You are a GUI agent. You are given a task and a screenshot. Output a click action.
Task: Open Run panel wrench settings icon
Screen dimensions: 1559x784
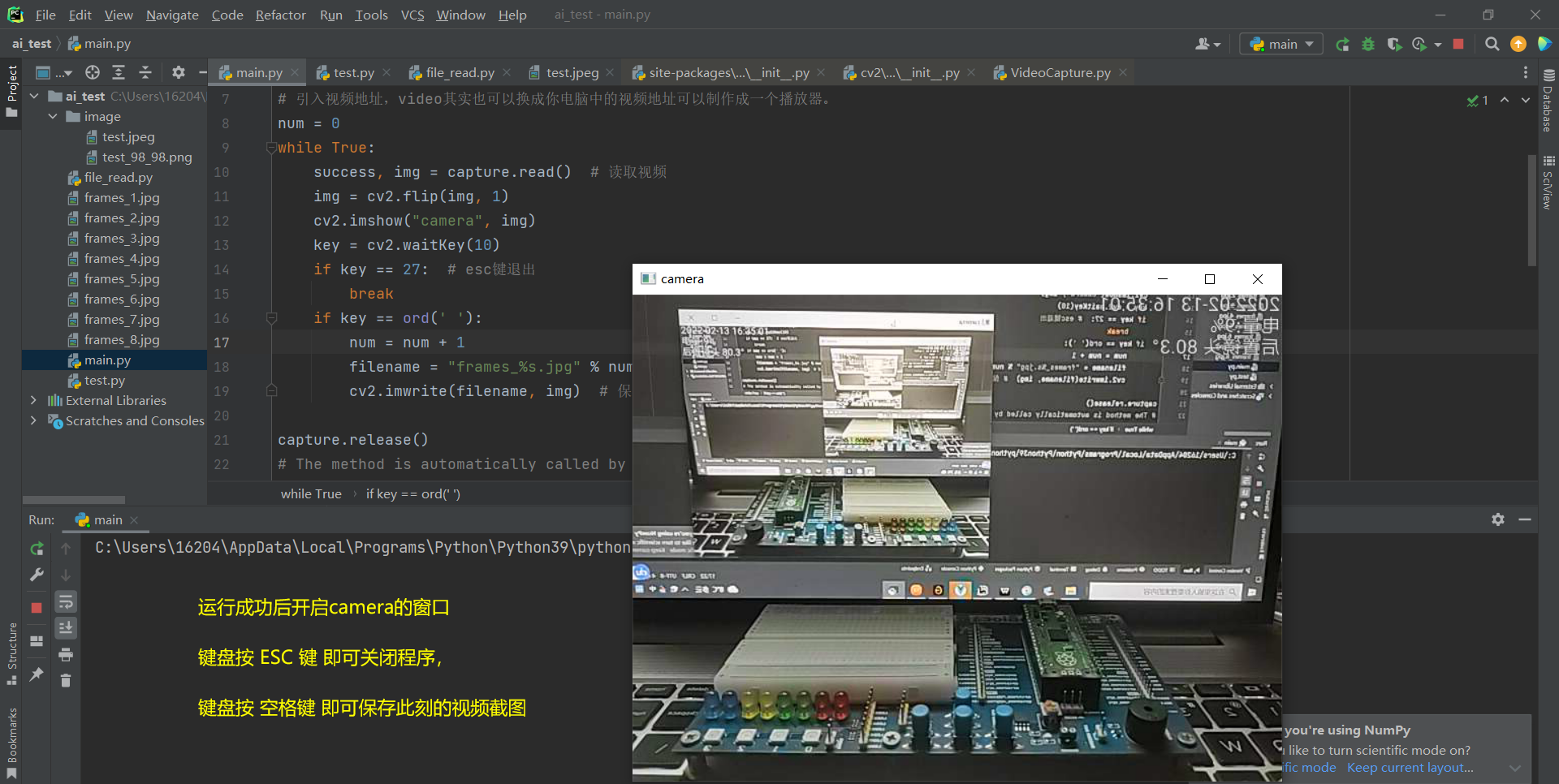[x=37, y=575]
